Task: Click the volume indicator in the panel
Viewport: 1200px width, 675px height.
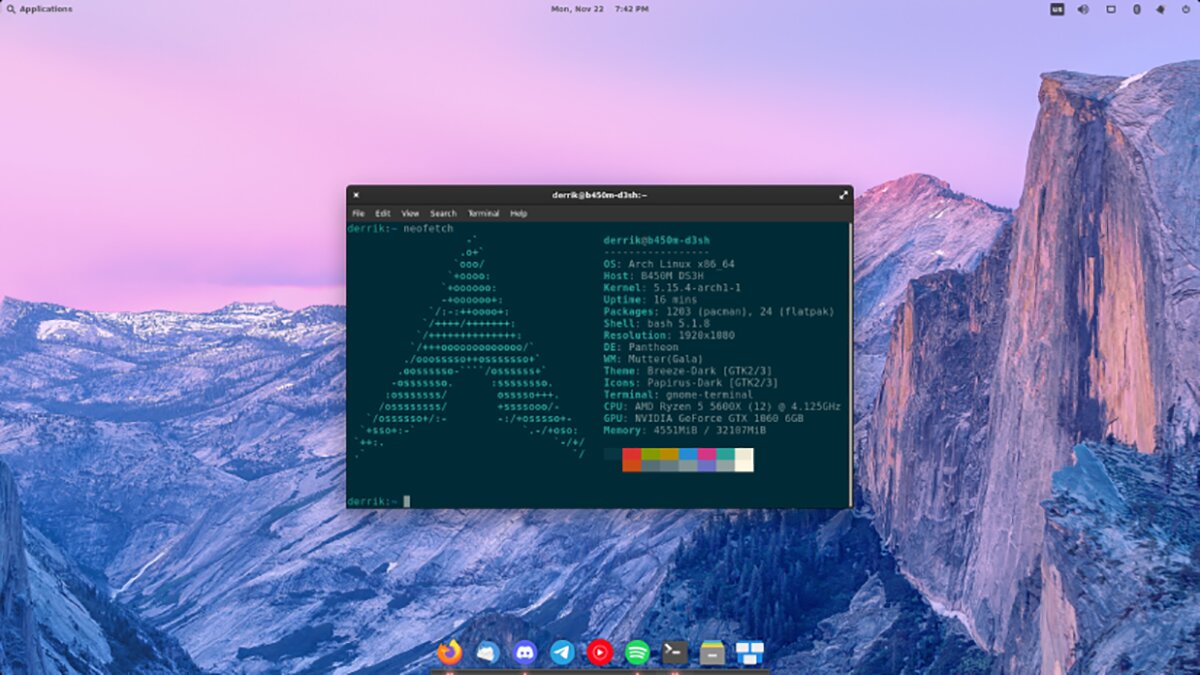Action: [1082, 8]
